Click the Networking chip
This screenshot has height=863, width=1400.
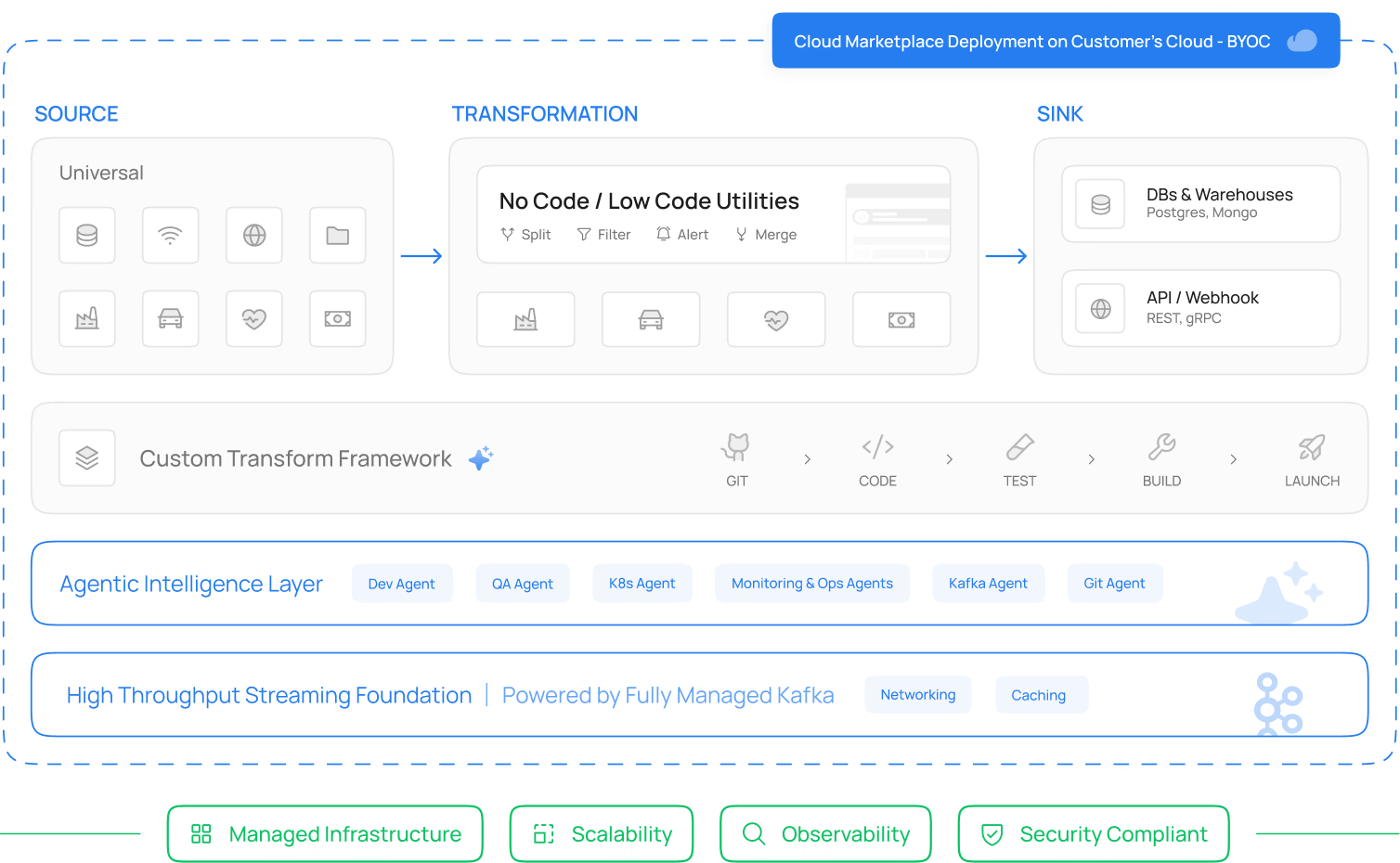(x=917, y=695)
